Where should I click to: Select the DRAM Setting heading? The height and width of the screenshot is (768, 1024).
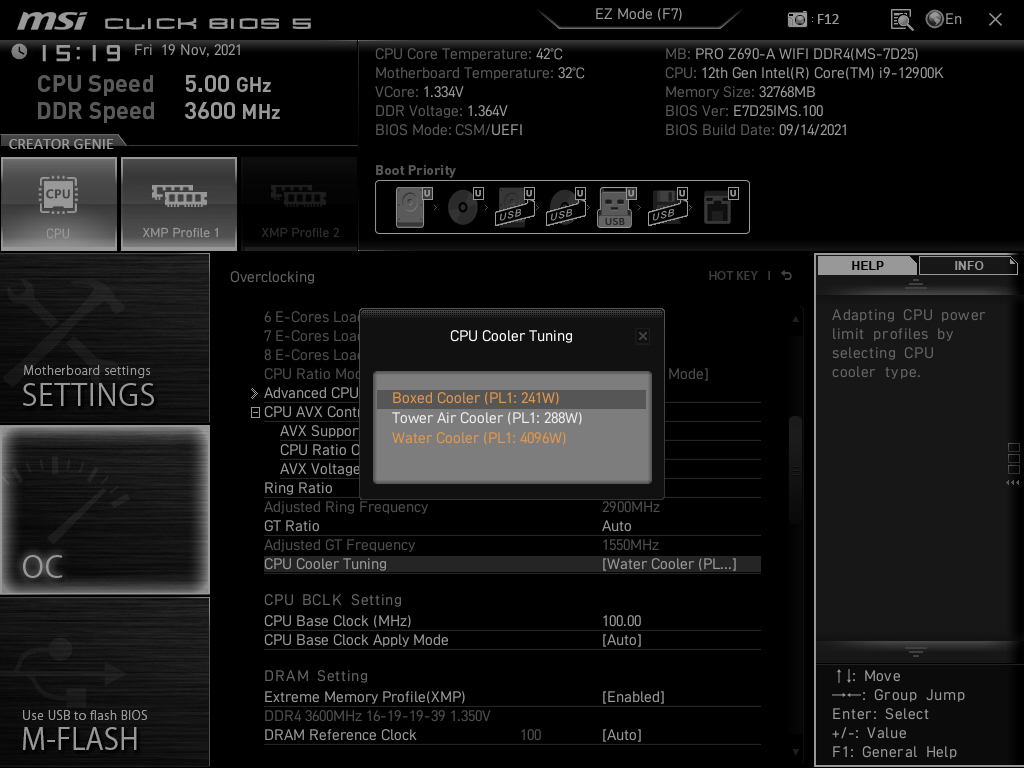click(315, 675)
